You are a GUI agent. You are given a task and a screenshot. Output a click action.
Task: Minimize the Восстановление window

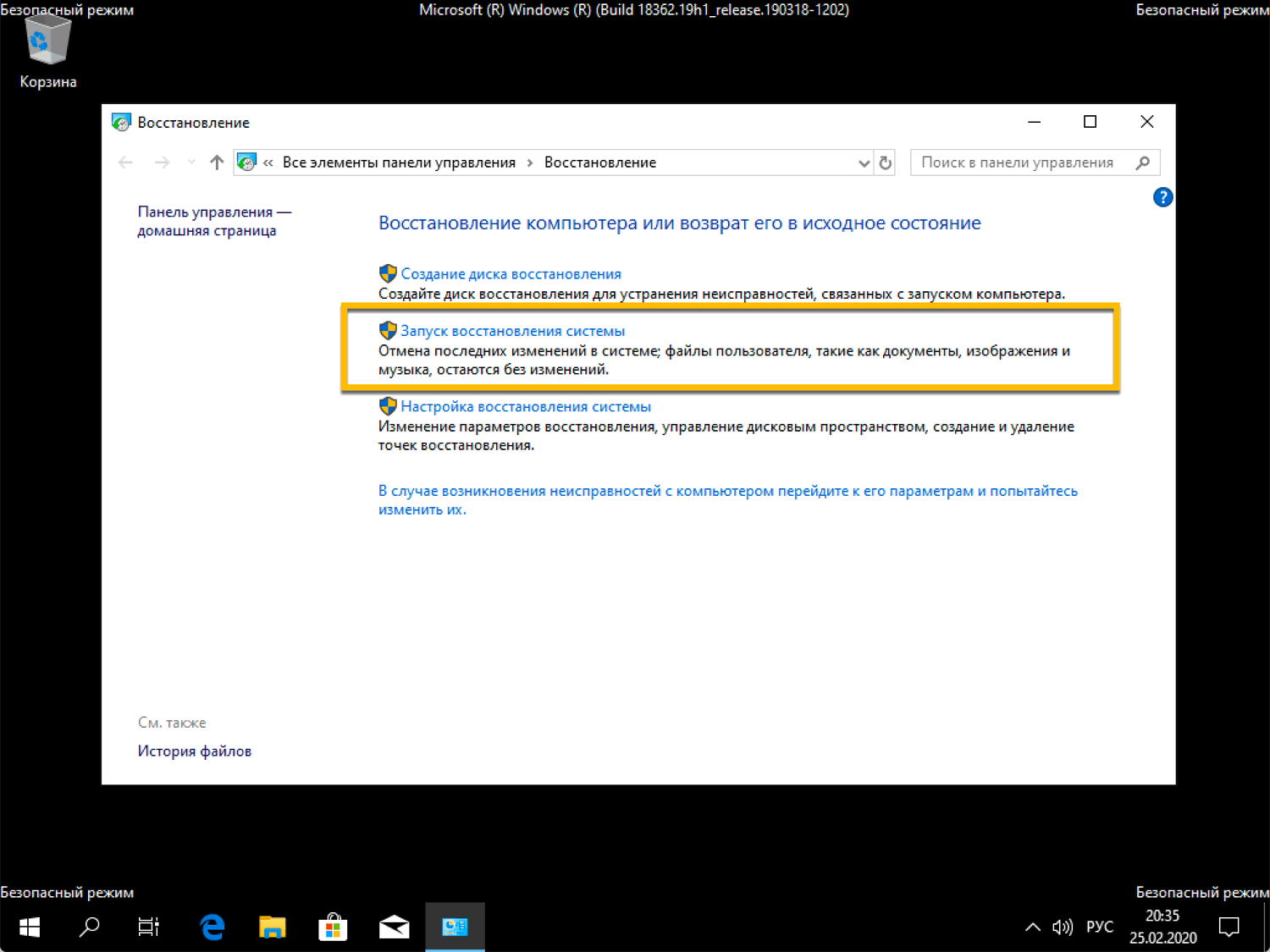click(x=1034, y=122)
